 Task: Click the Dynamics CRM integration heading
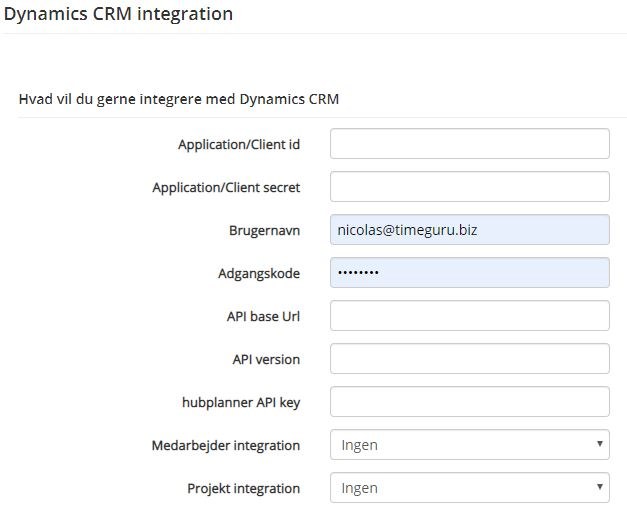pos(118,14)
